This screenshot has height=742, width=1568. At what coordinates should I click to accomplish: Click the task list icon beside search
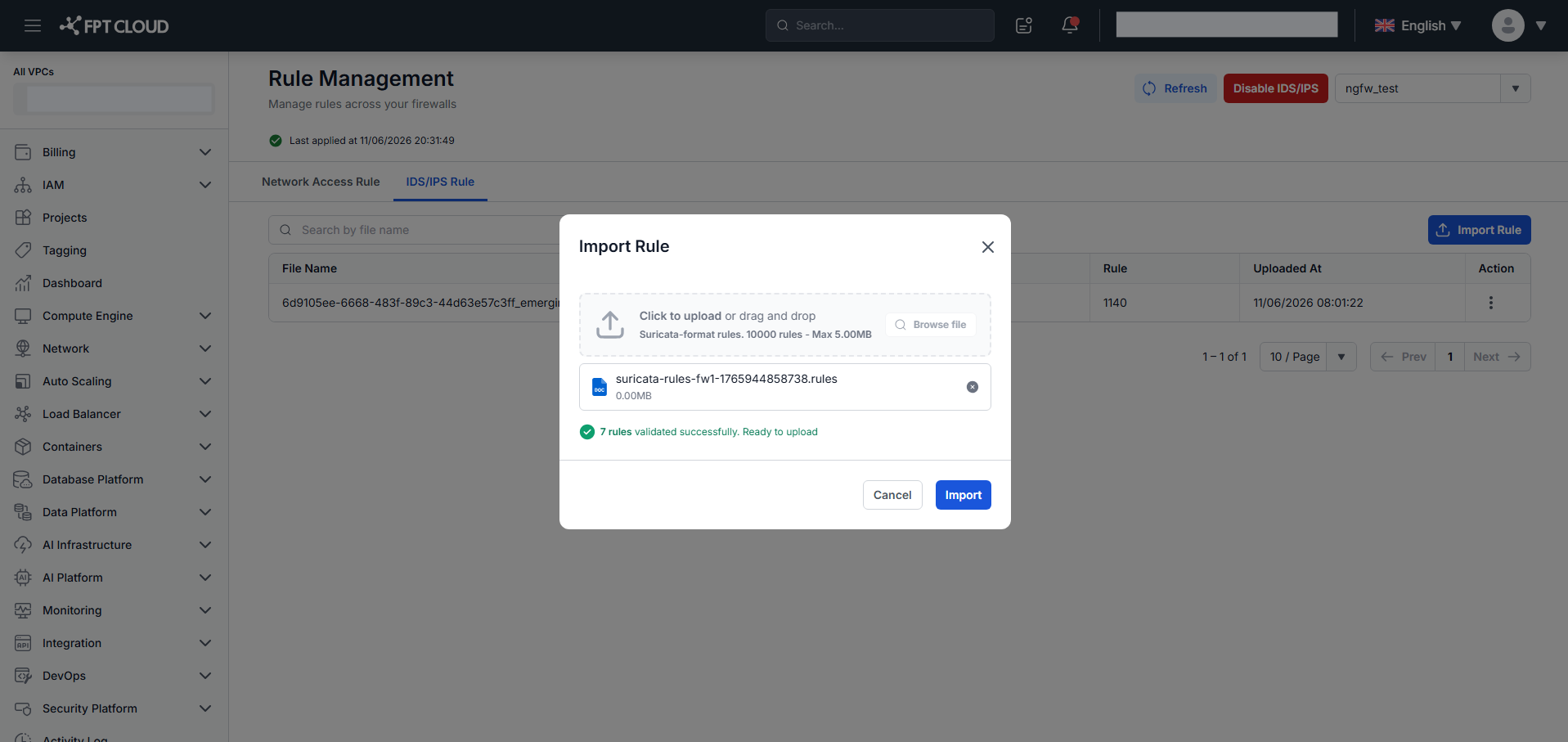point(1024,25)
